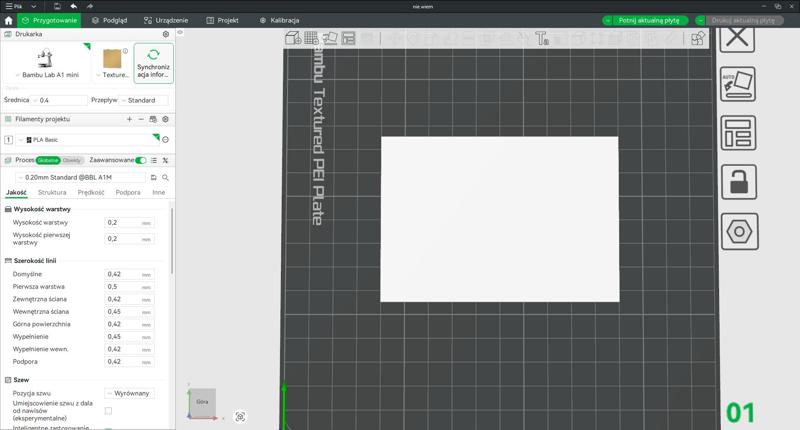
Task: Open the file menu hamburger icon
Action: 9,6
